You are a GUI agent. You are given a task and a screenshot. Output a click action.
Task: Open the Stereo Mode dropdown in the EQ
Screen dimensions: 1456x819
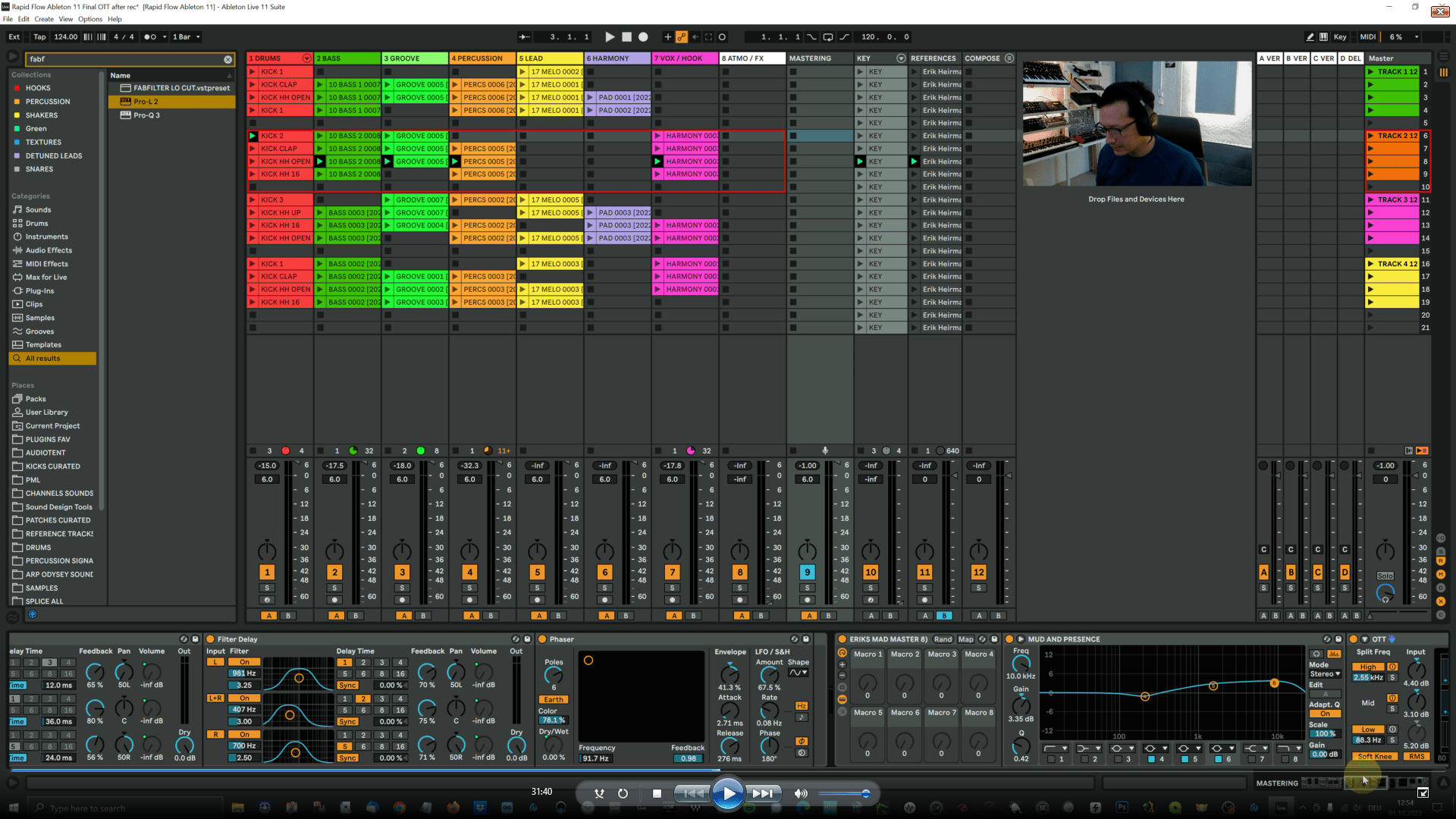click(x=1325, y=674)
